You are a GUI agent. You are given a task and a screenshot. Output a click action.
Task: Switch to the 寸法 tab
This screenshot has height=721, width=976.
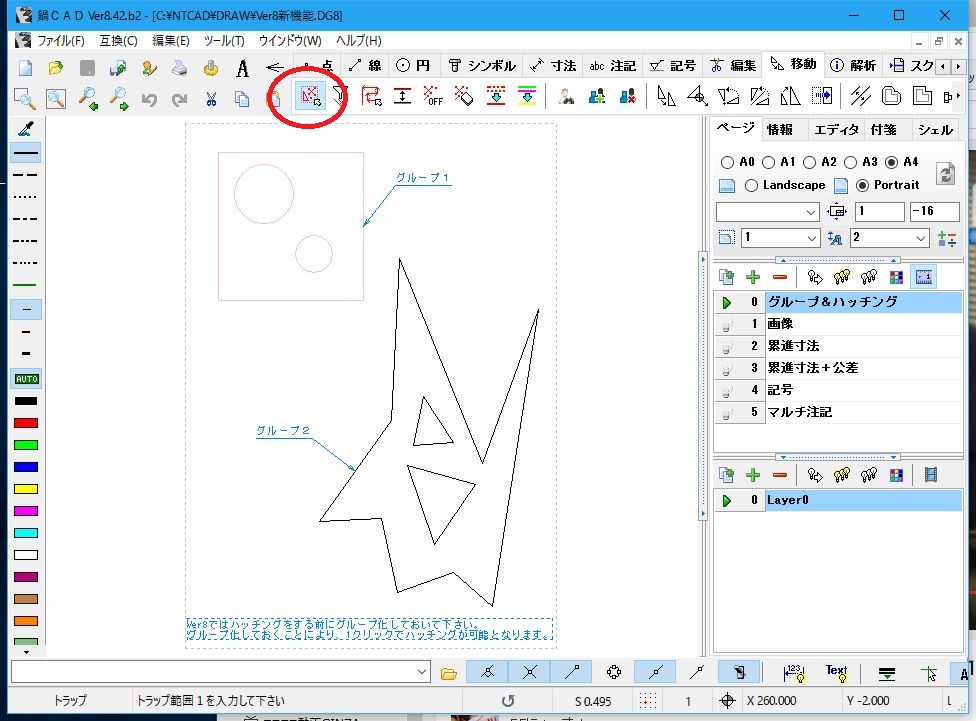point(553,65)
